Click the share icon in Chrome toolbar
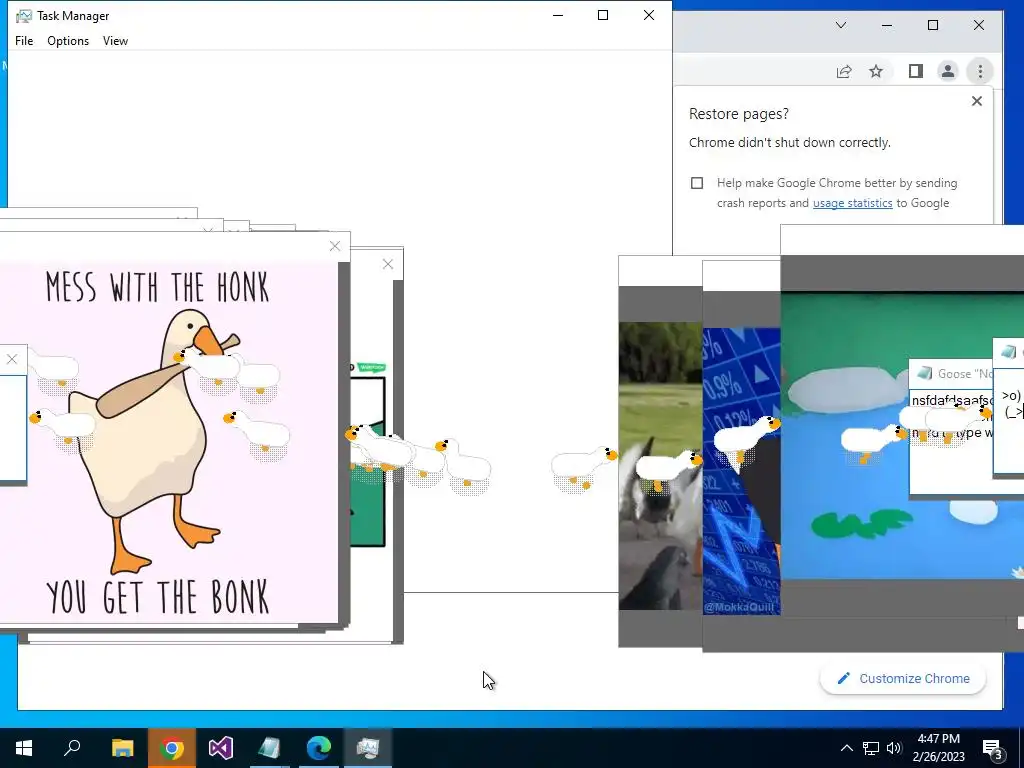1024x768 pixels. tap(844, 71)
